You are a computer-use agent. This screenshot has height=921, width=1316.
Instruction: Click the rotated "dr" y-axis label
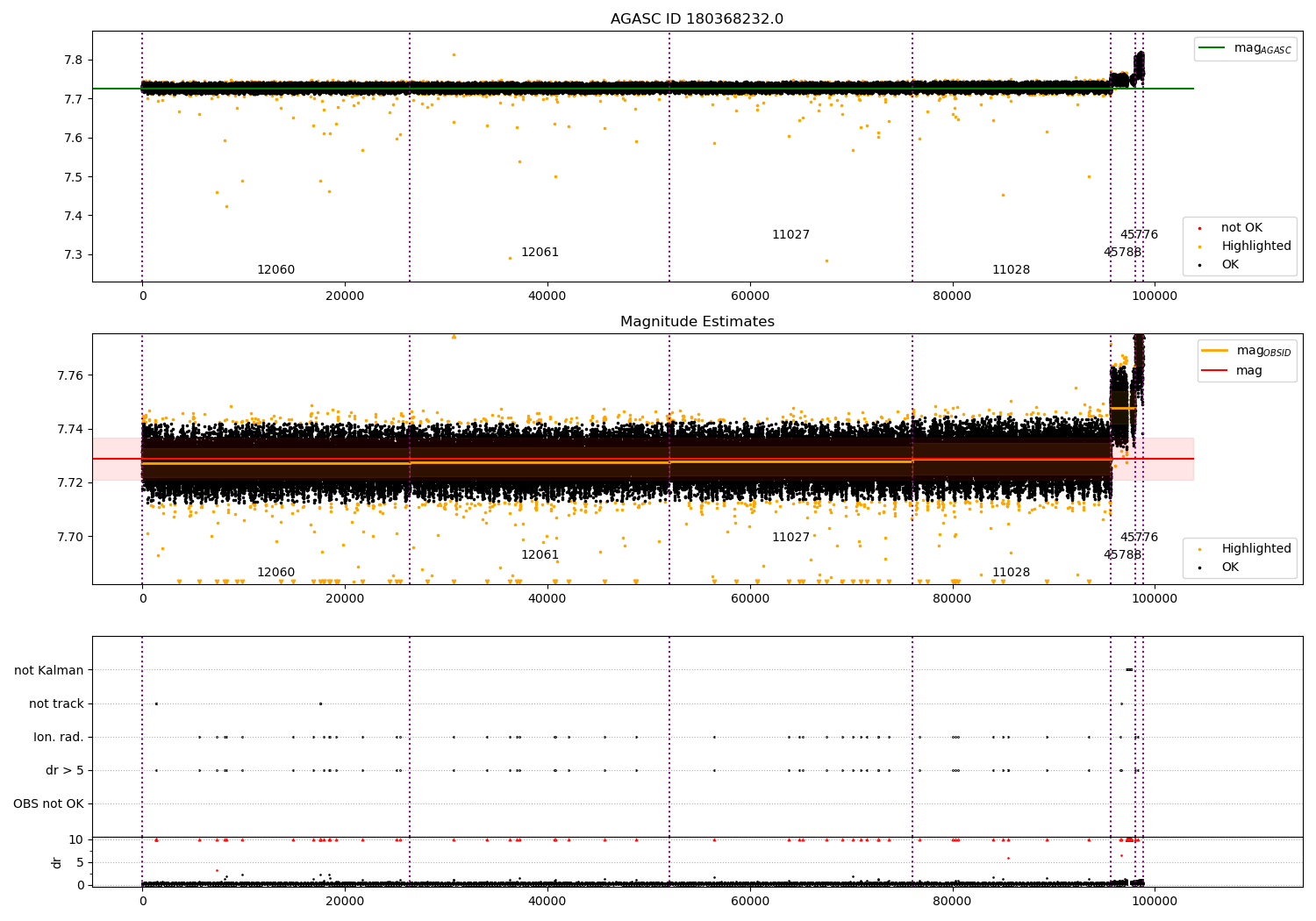[x=57, y=862]
